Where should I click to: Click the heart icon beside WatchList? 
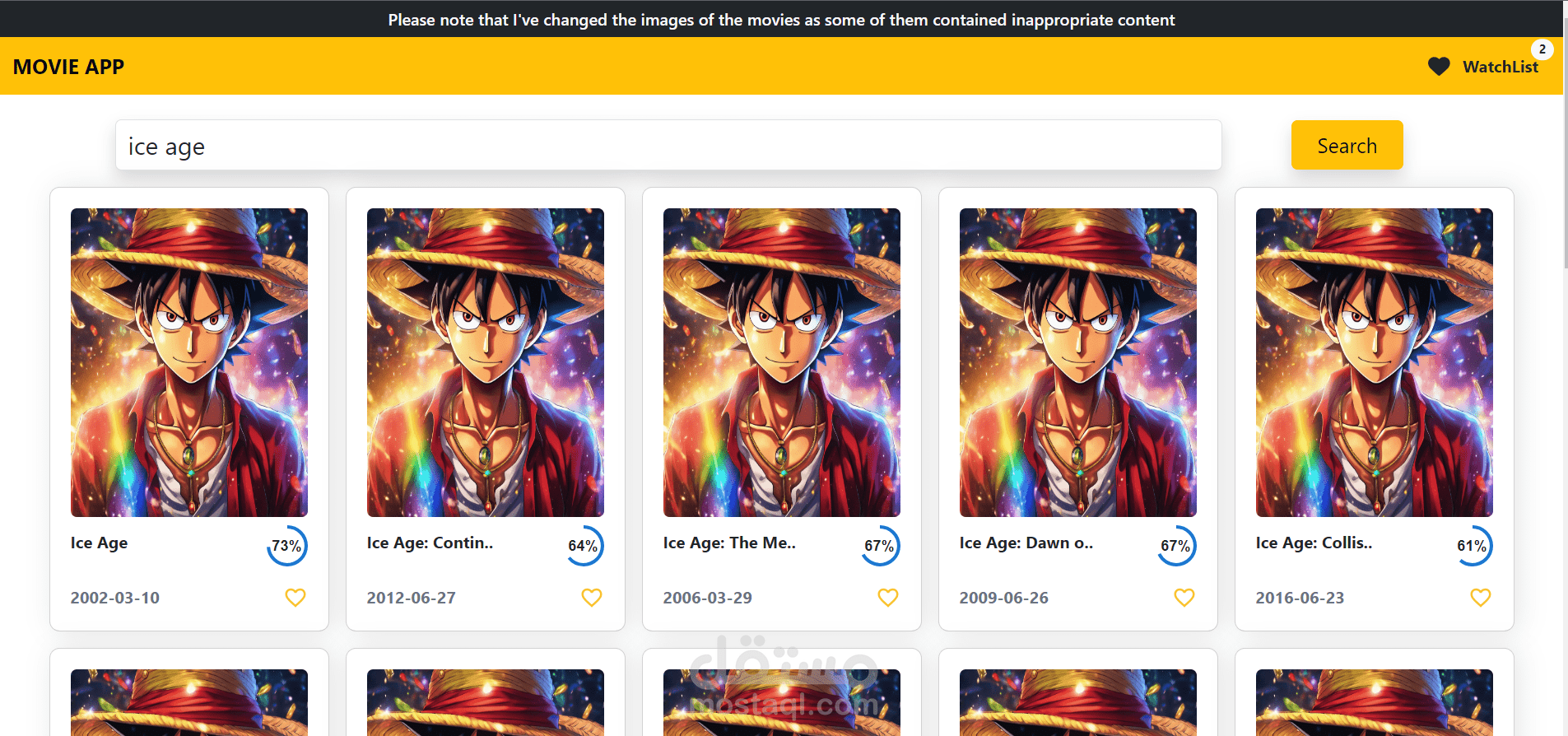pos(1439,67)
